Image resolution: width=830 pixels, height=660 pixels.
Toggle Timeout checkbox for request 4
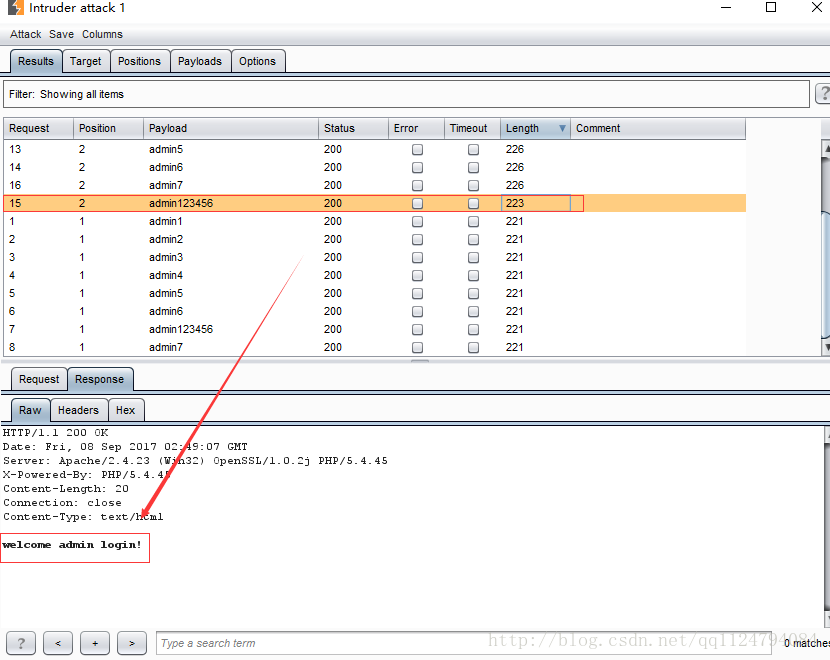click(473, 275)
